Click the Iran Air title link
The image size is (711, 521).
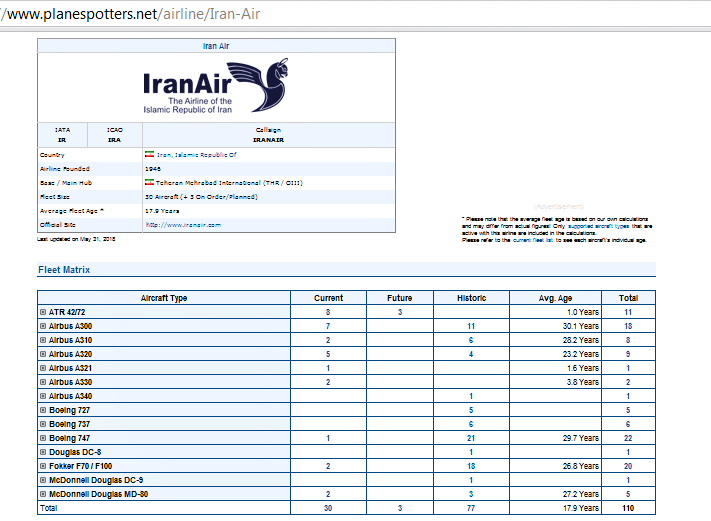pyautogui.click(x=216, y=46)
